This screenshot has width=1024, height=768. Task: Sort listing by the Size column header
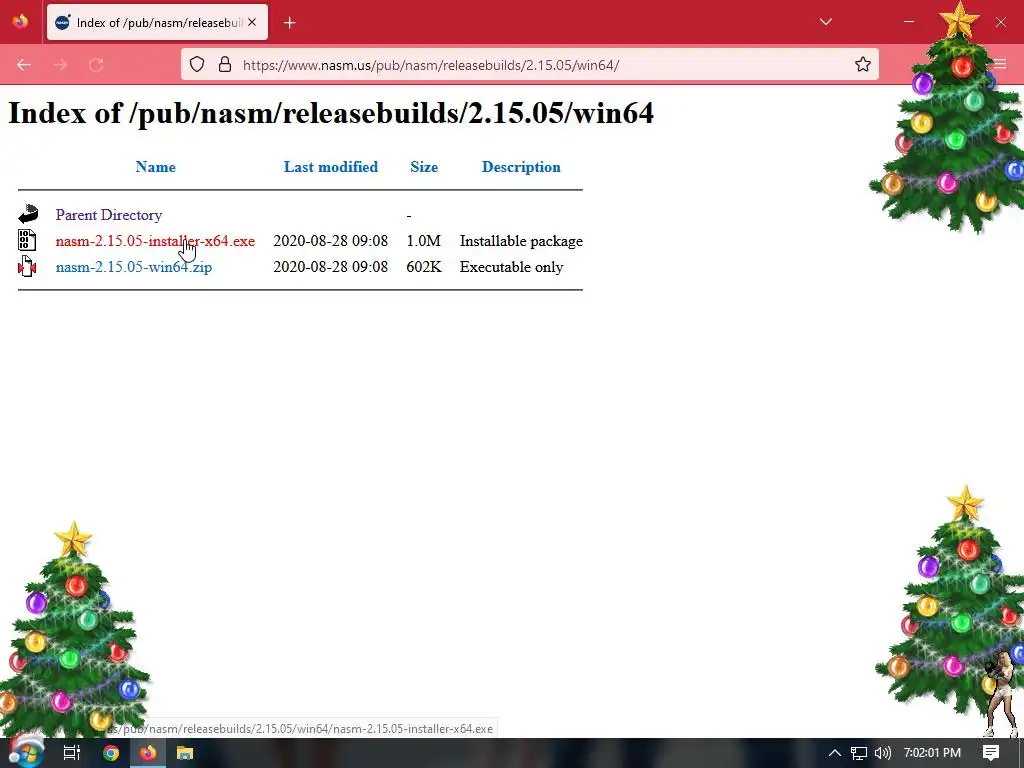point(424,167)
